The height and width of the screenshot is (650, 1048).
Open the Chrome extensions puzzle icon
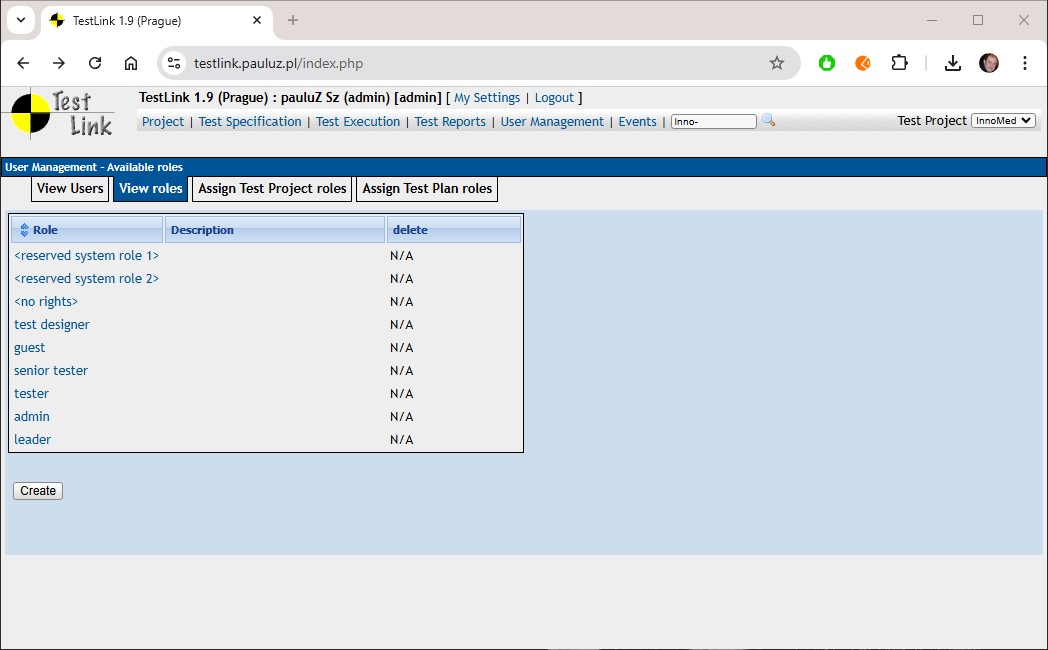(x=899, y=63)
